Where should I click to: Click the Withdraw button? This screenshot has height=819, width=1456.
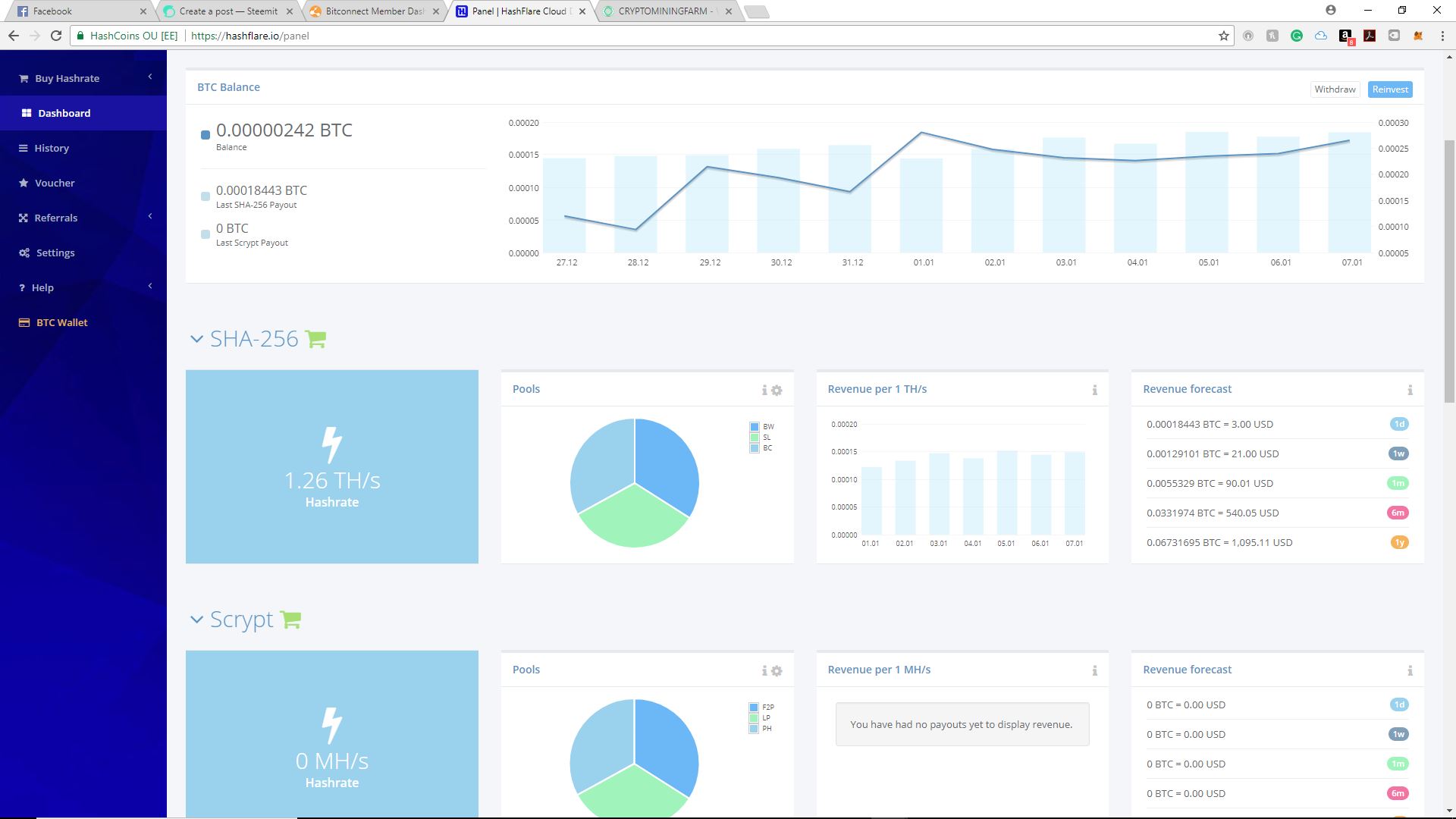click(1335, 89)
